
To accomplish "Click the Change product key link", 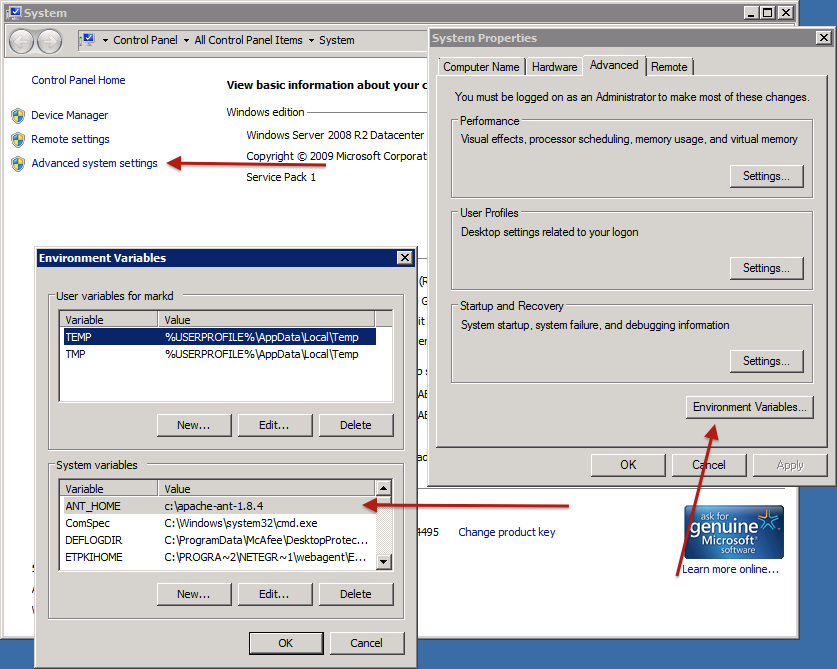I will click(x=506, y=532).
